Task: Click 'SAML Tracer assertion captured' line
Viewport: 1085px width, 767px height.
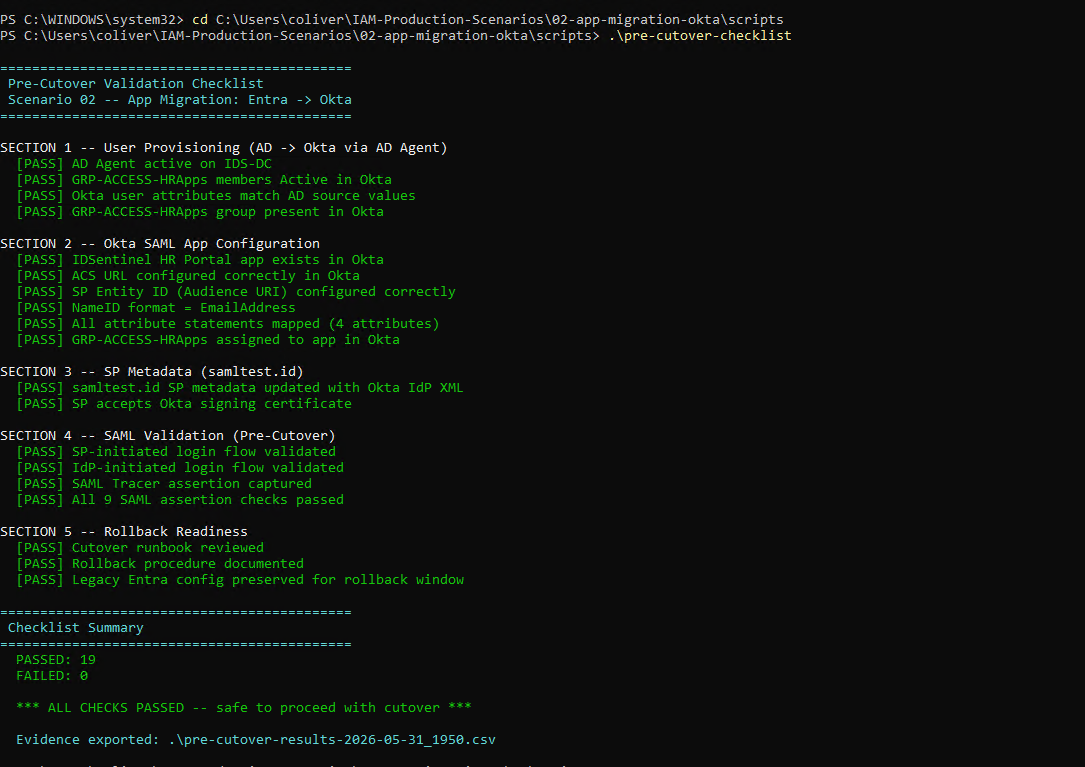Action: (x=164, y=483)
